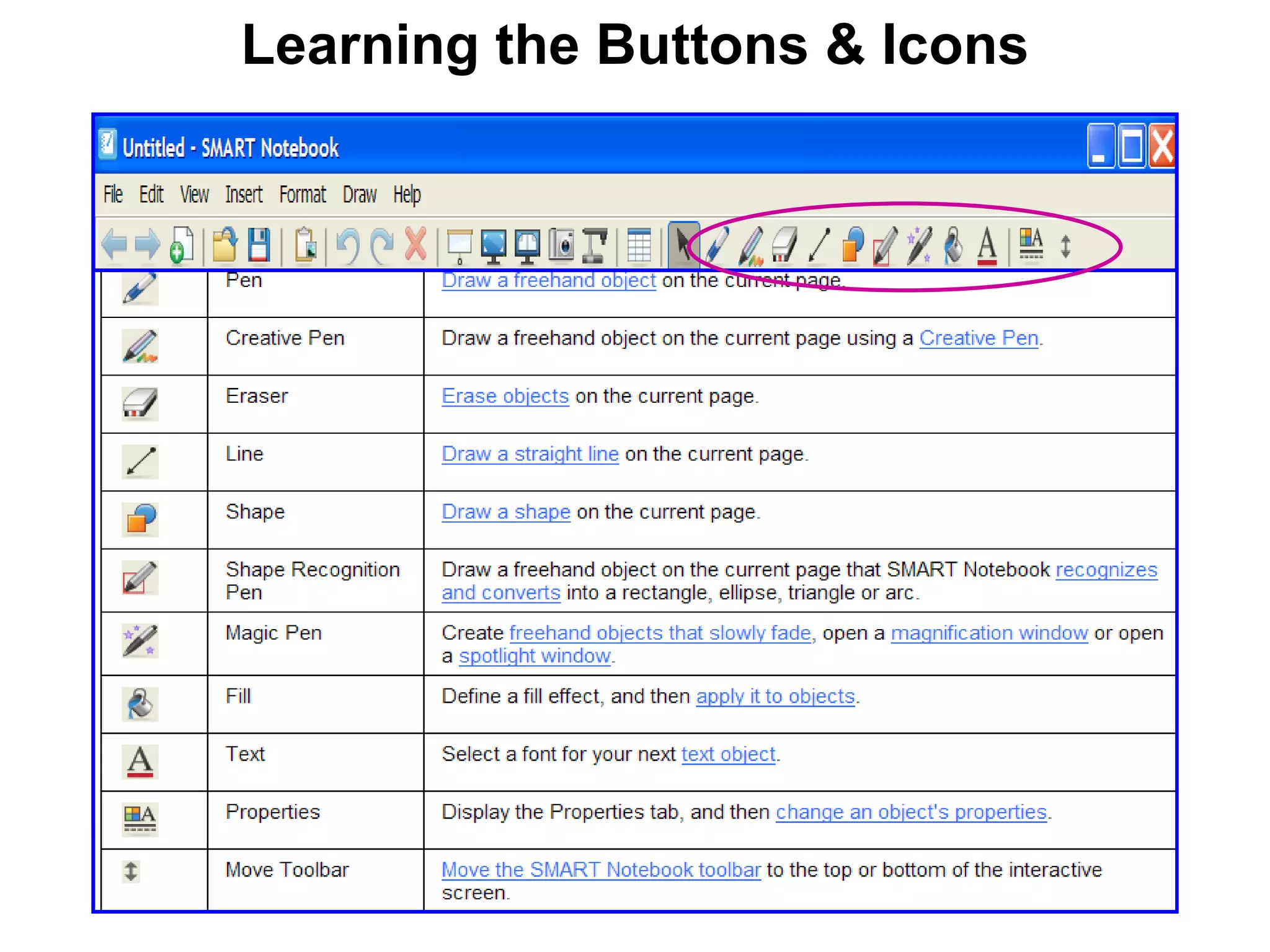Insert a table with the grid icon
This screenshot has width=1270, height=952.
[x=639, y=245]
